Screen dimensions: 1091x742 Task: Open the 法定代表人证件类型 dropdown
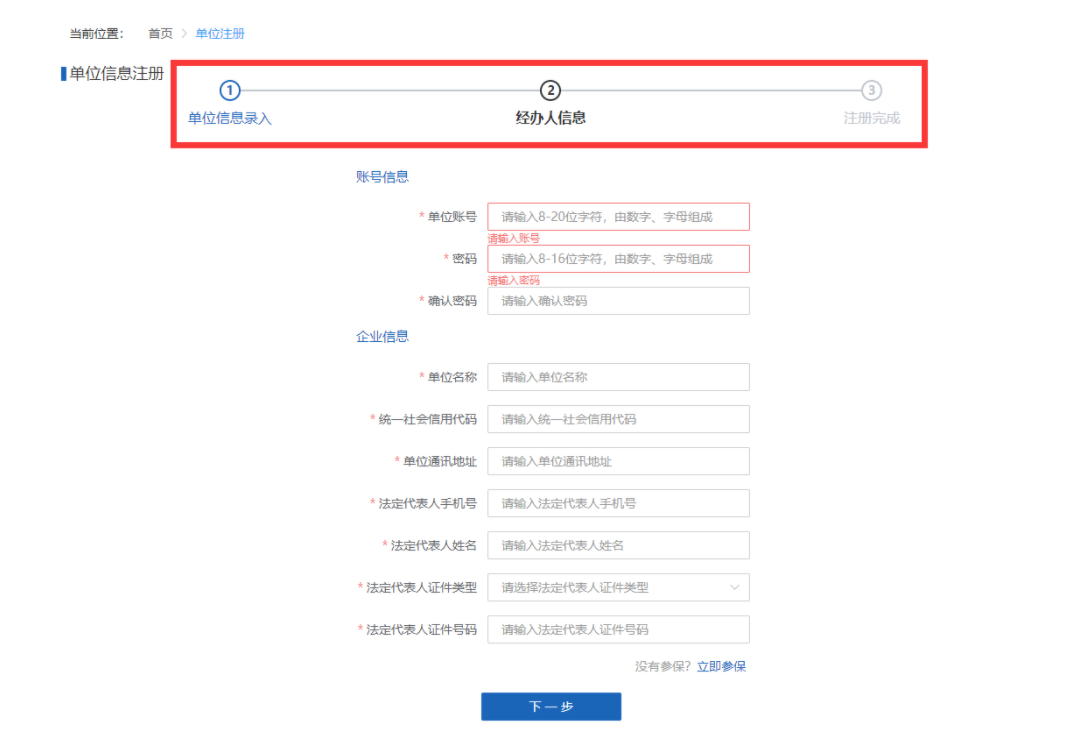coord(617,587)
